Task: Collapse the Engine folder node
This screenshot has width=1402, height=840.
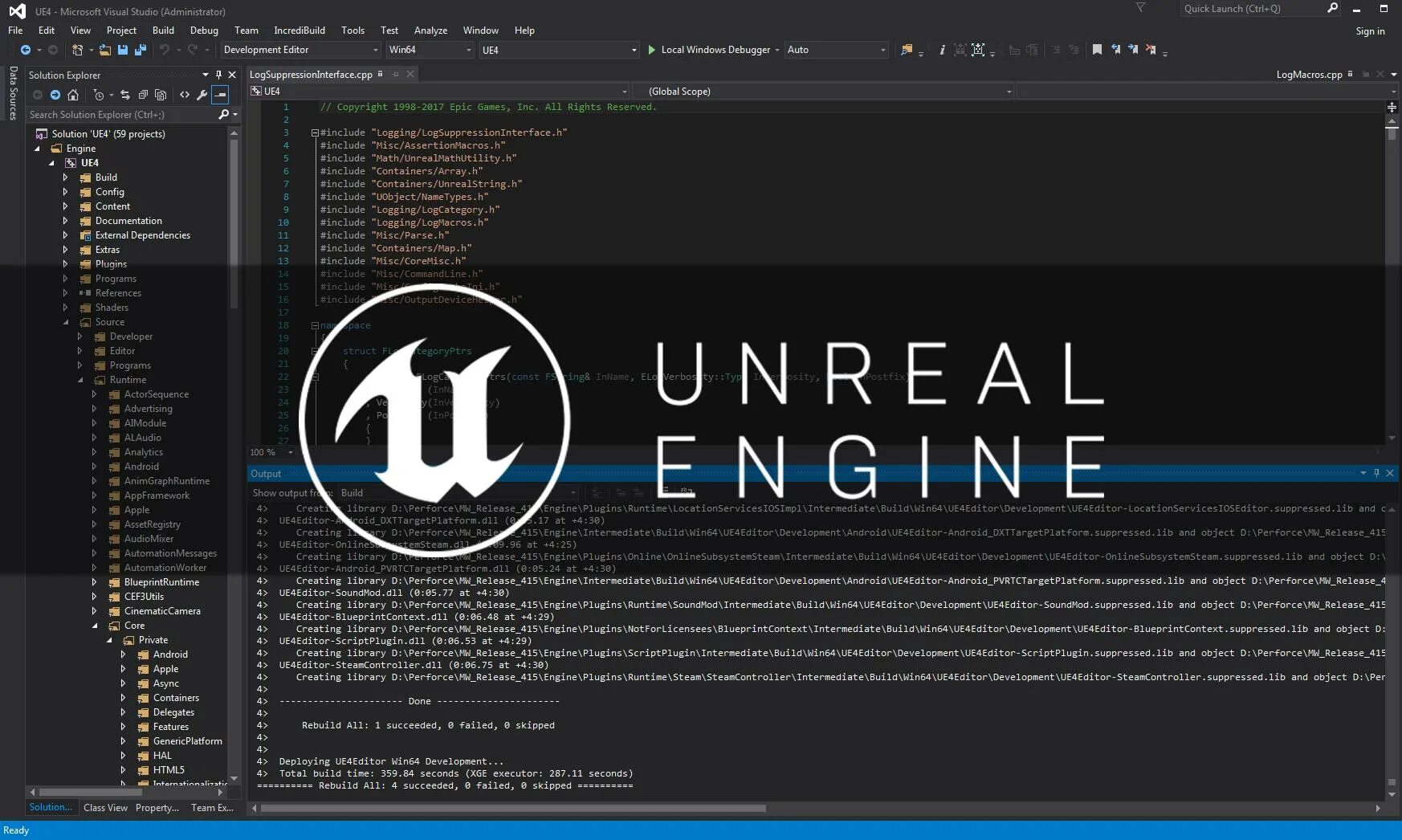Action: pyautogui.click(x=36, y=149)
